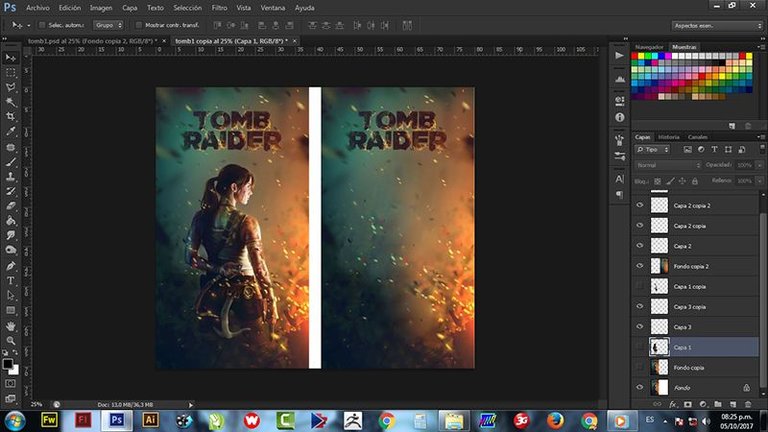
Task: Switch to the Canales tab
Action: coord(697,137)
